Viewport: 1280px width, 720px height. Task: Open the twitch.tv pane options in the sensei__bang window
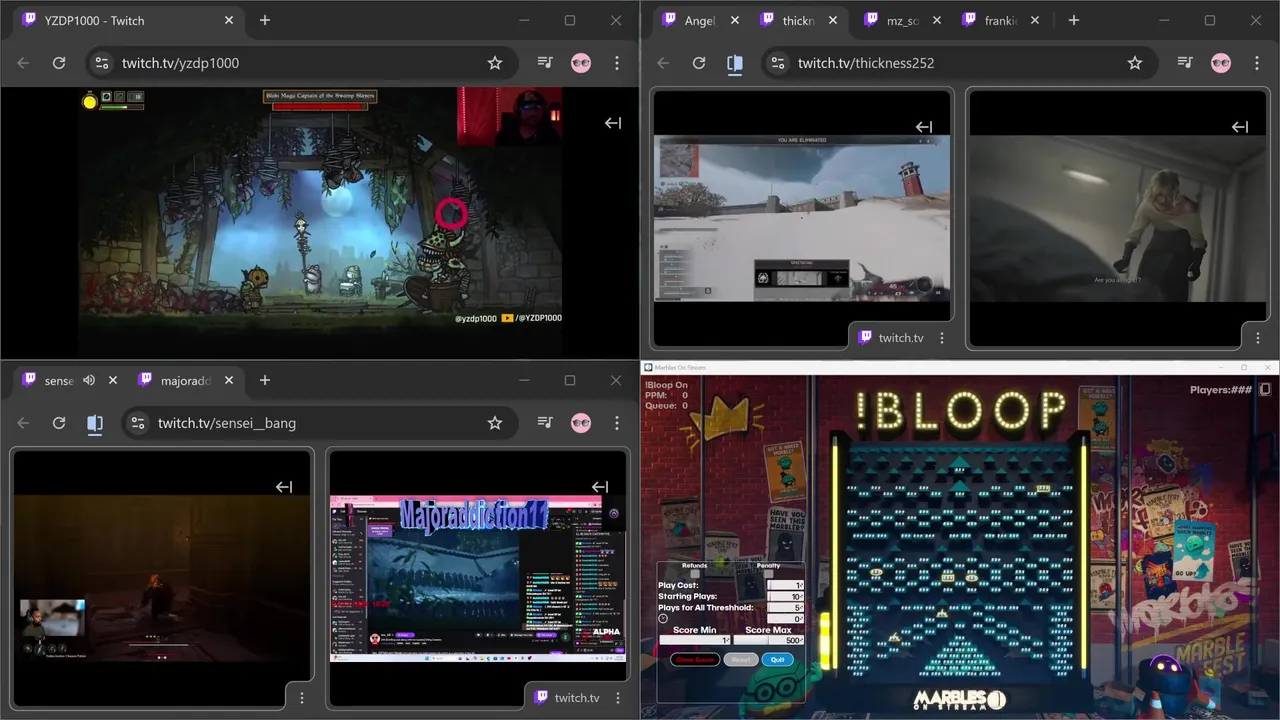pyautogui.click(x=617, y=698)
